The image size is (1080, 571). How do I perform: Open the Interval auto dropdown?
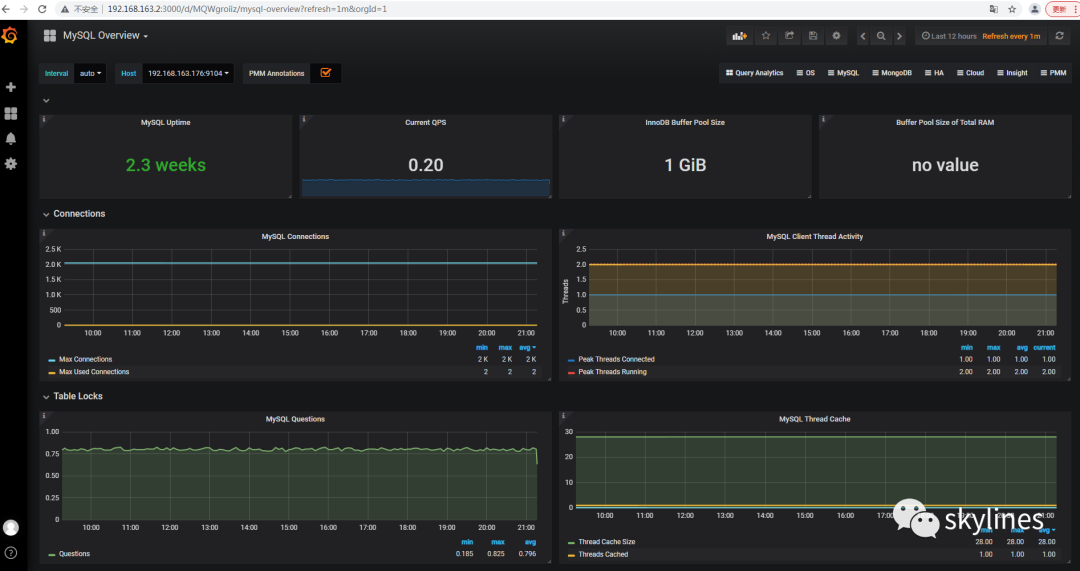coord(90,73)
